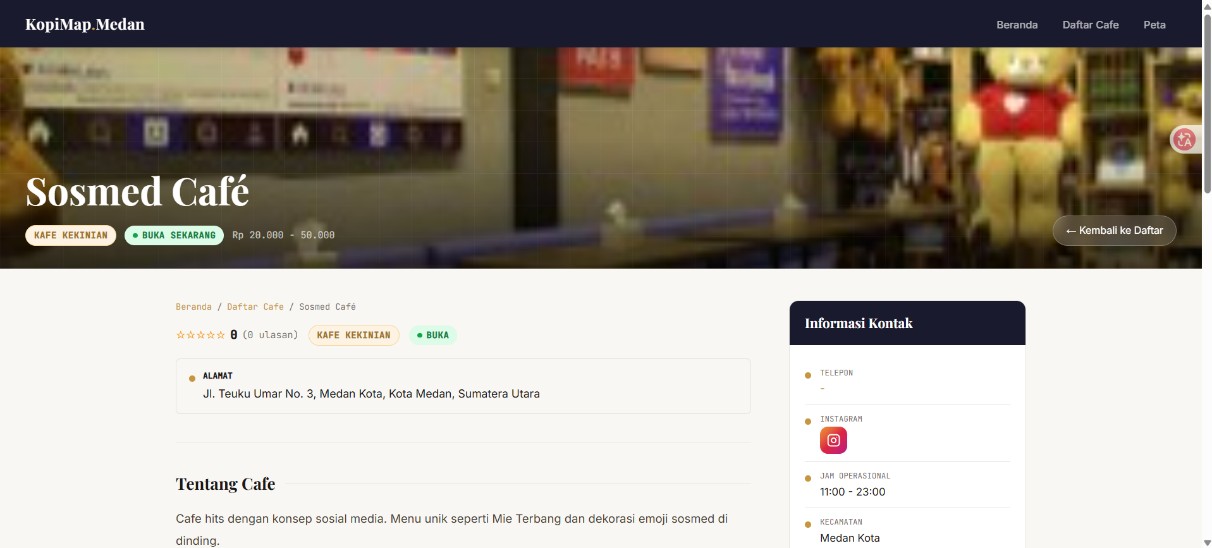Click the cafe description paragraph

[x=452, y=530]
